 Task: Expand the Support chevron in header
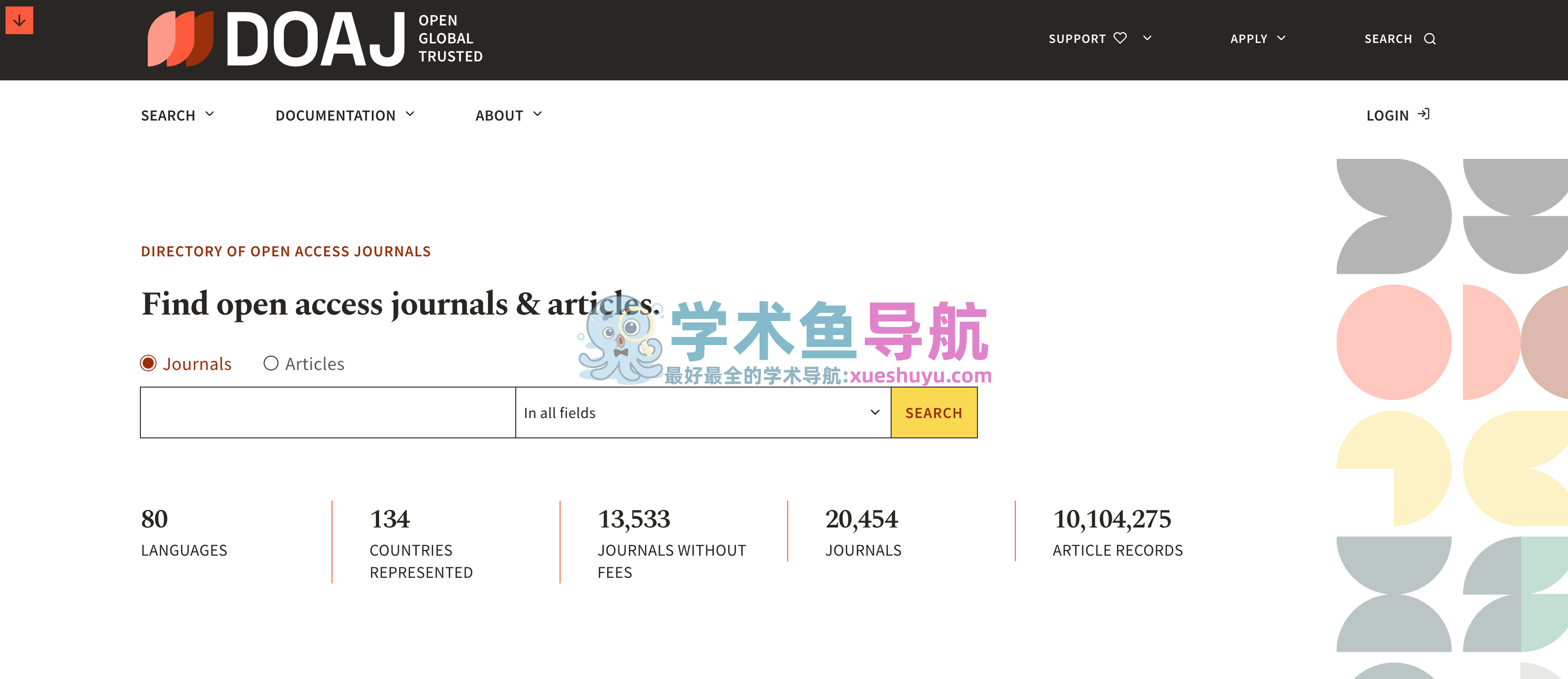pos(1147,38)
